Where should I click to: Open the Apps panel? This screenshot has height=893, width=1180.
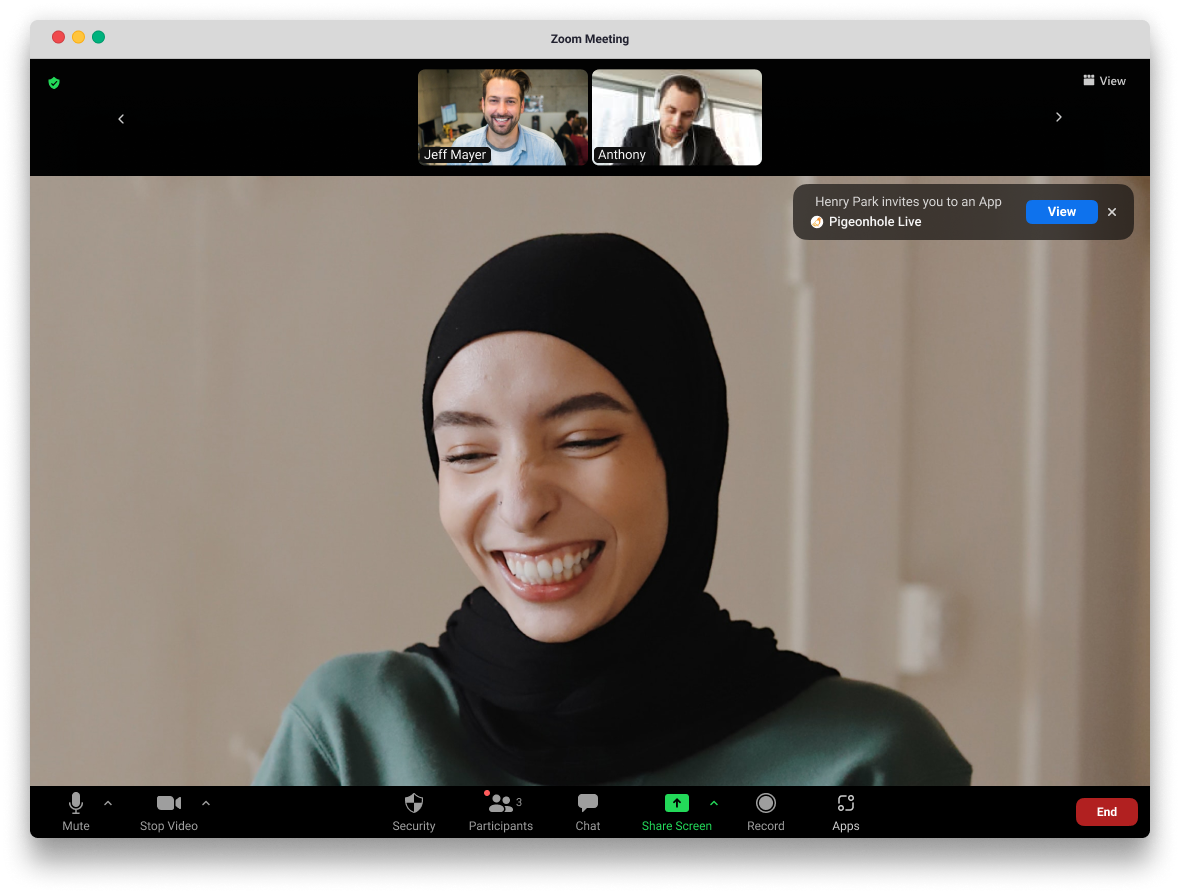[846, 804]
